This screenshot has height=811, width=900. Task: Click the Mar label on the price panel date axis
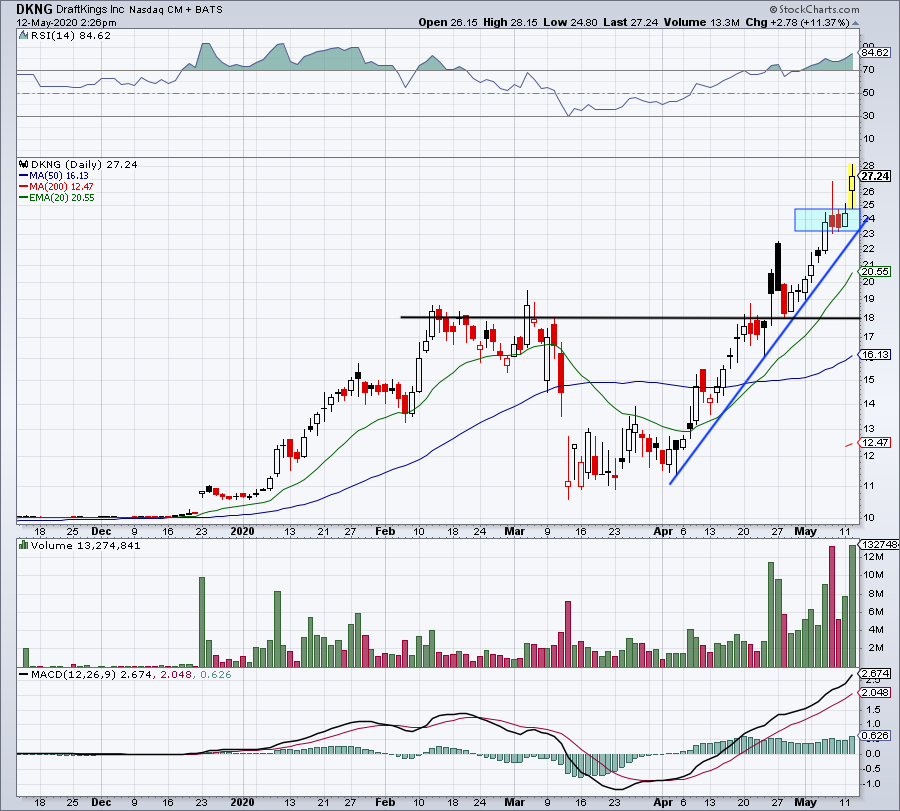click(x=514, y=531)
